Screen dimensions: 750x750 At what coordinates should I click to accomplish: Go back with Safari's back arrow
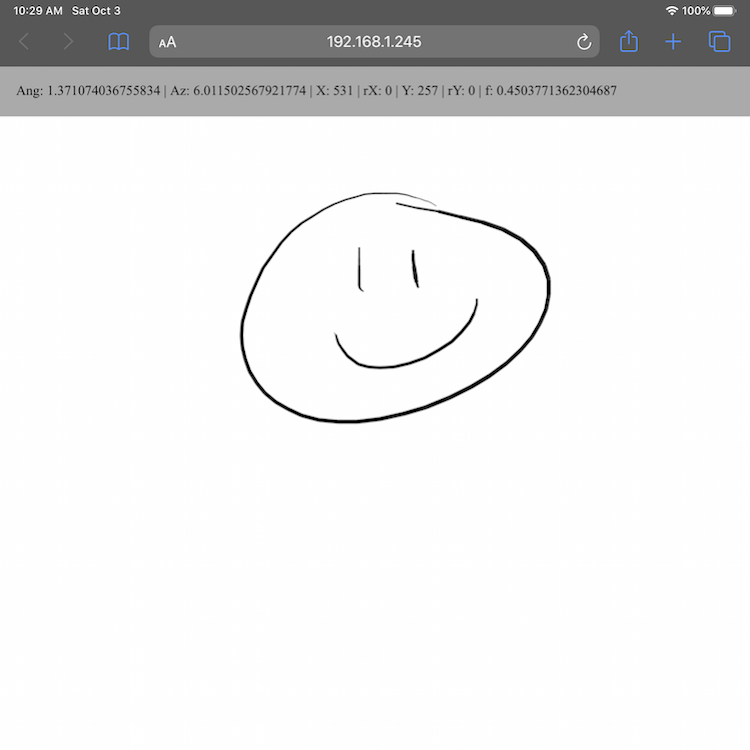click(24, 42)
